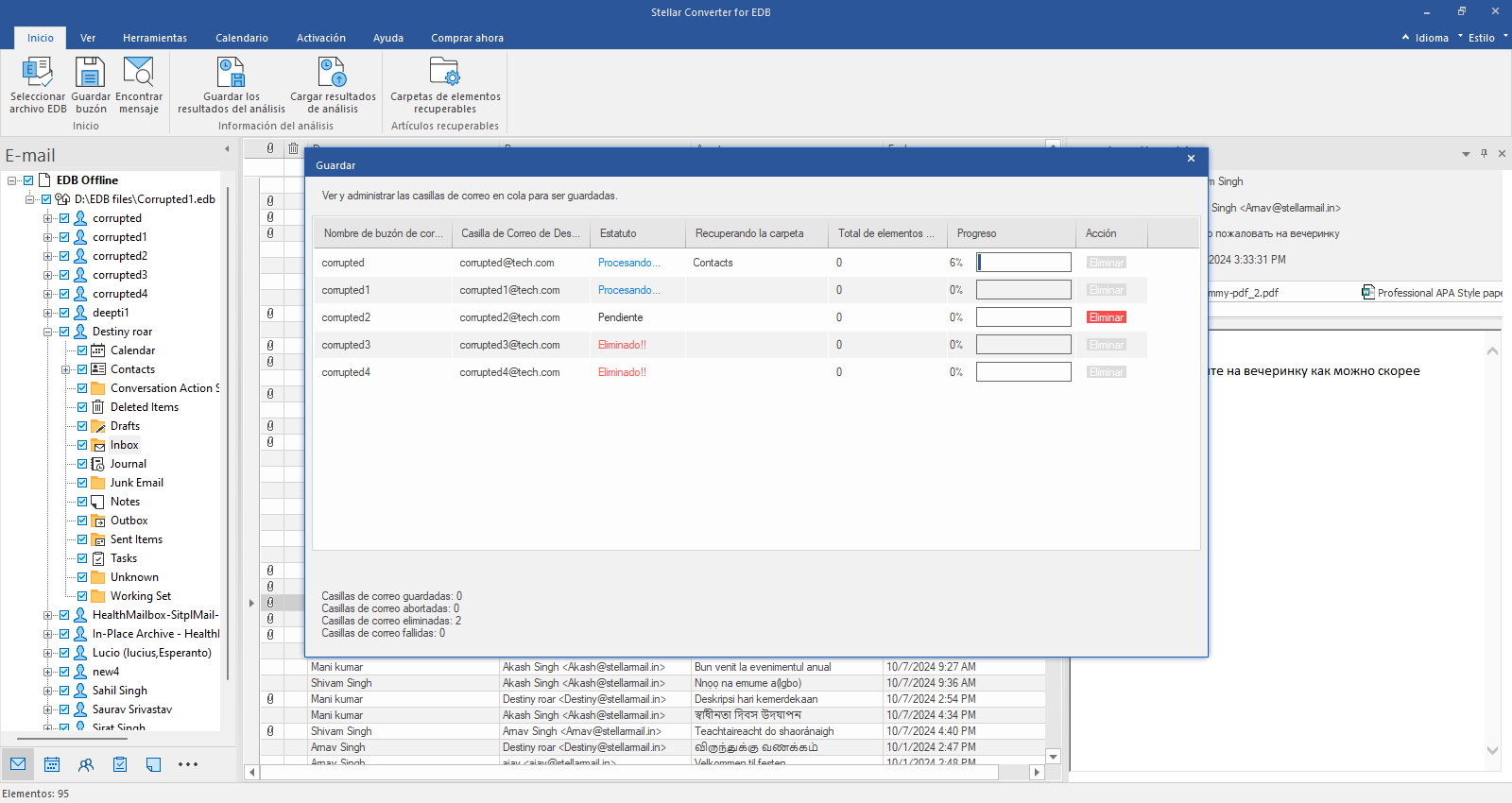The width and height of the screenshot is (1512, 803).
Task: Open Inicio ribbon tab
Action: coord(41,38)
